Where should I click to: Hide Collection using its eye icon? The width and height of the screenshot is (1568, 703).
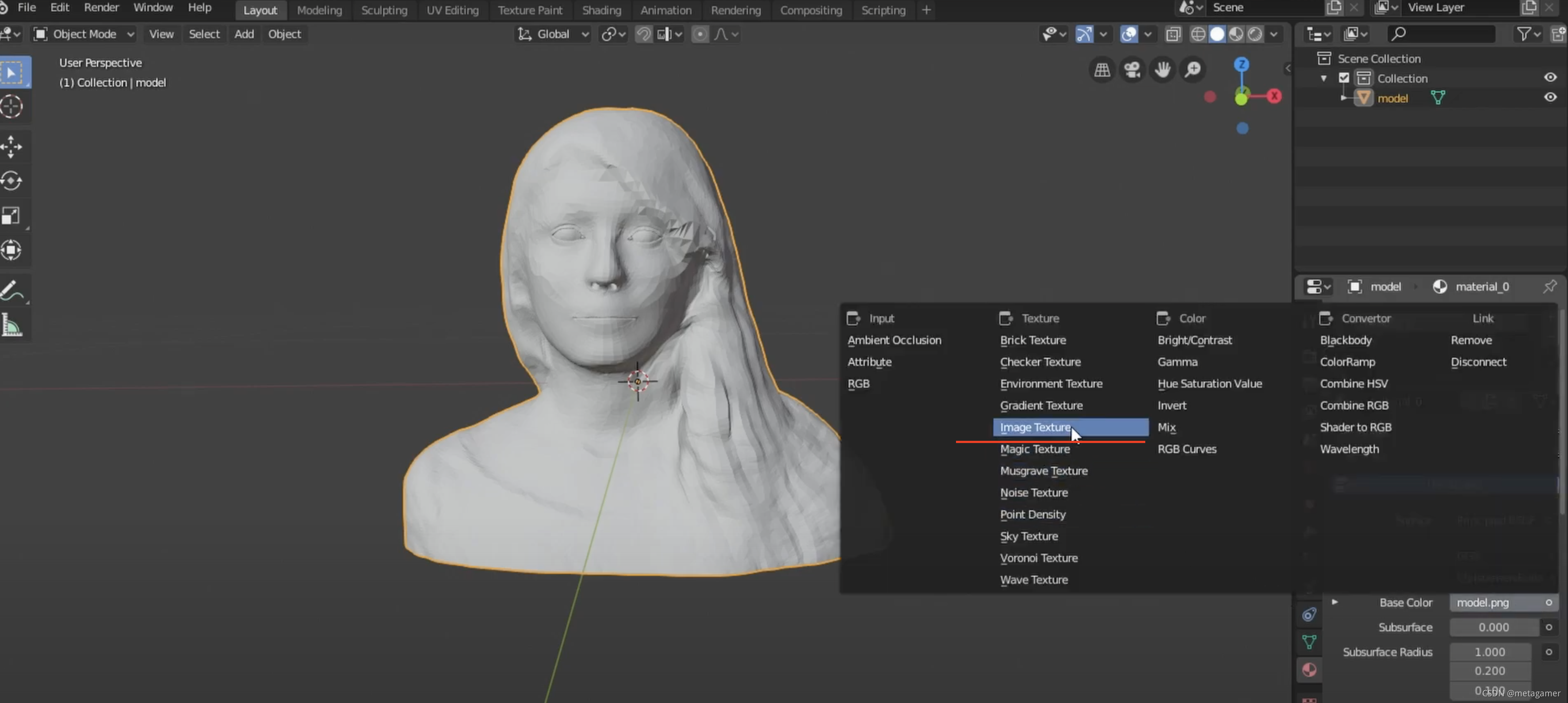point(1550,77)
